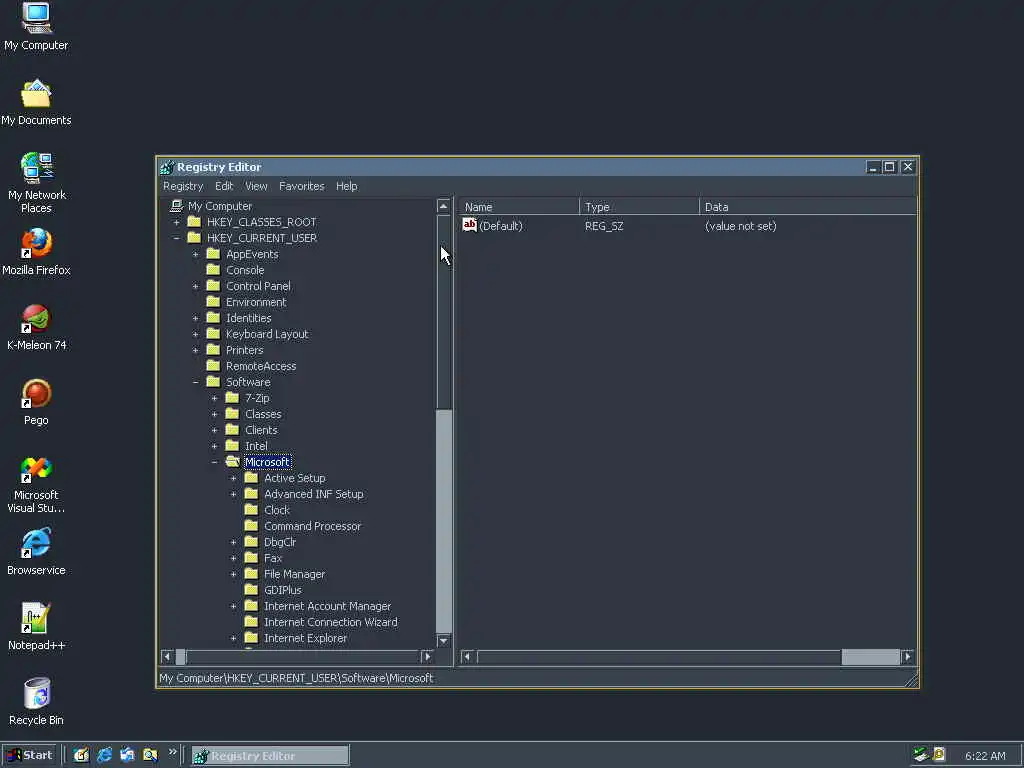Expand the 7-Zip key
The image size is (1024, 768).
coord(214,398)
